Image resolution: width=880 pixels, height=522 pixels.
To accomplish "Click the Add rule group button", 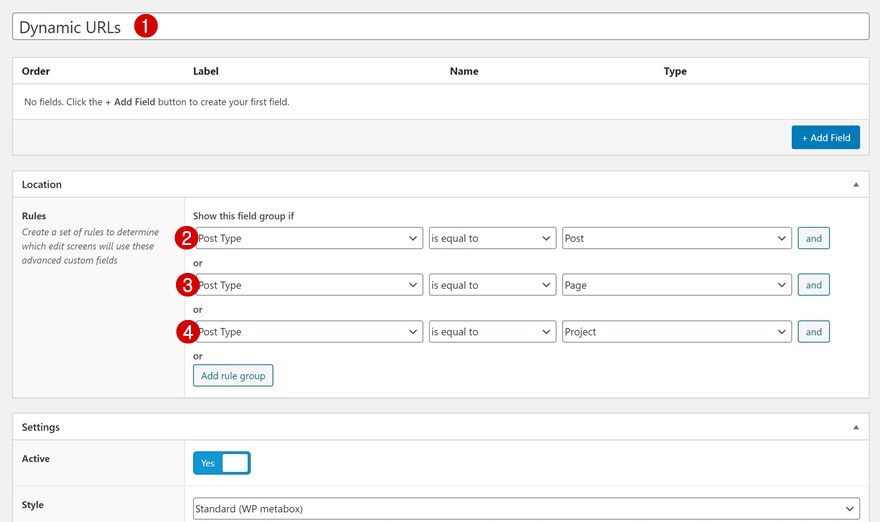I will 233,376.
